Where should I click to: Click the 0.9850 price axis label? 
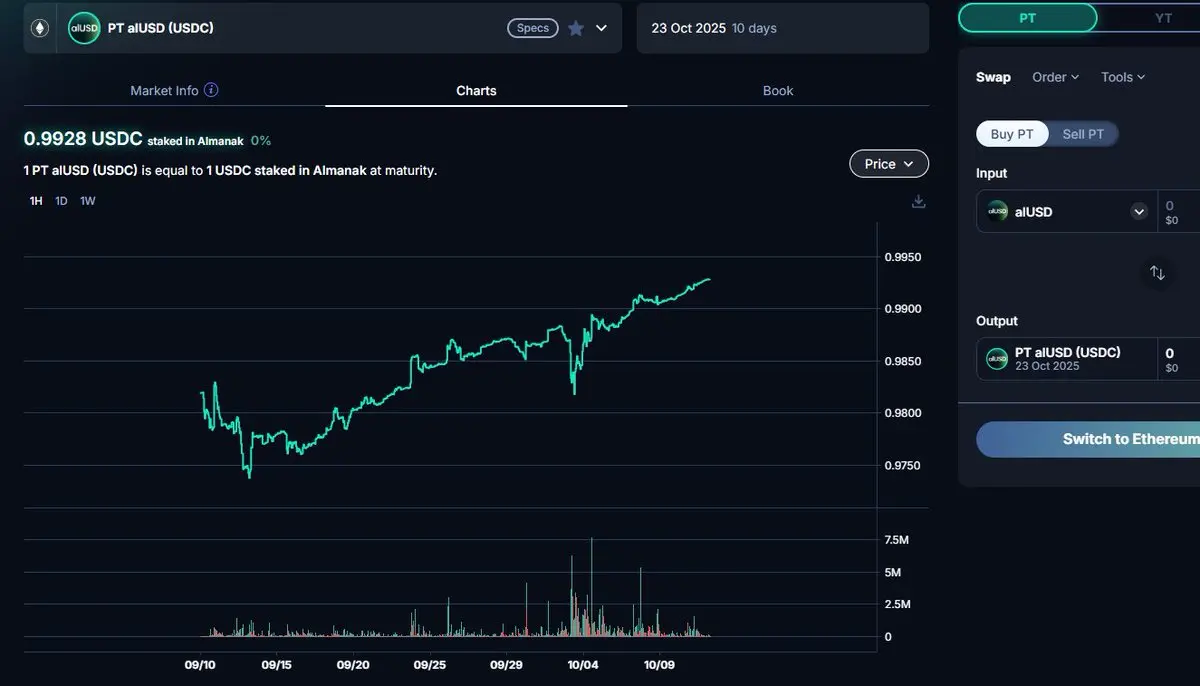point(903,361)
